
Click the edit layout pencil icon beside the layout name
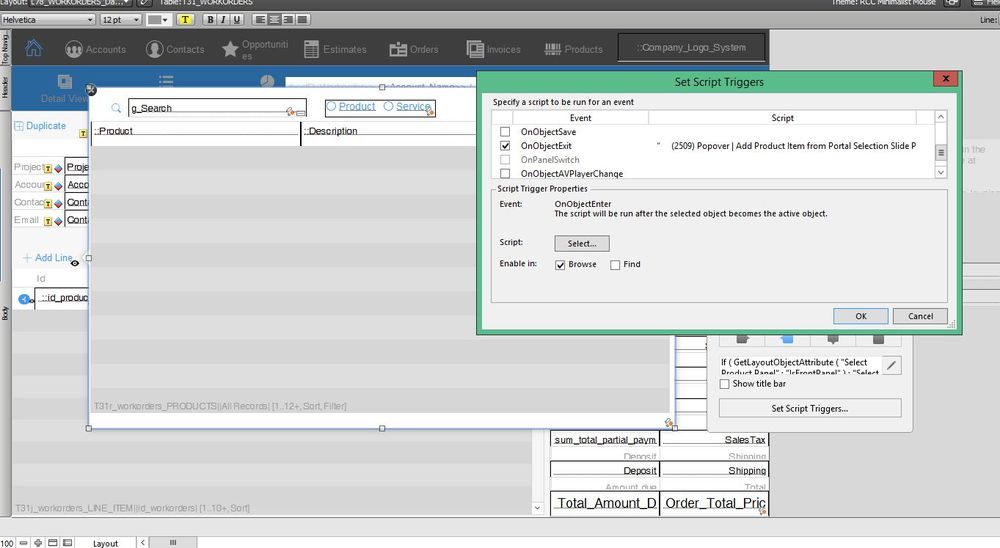tap(145, 3)
